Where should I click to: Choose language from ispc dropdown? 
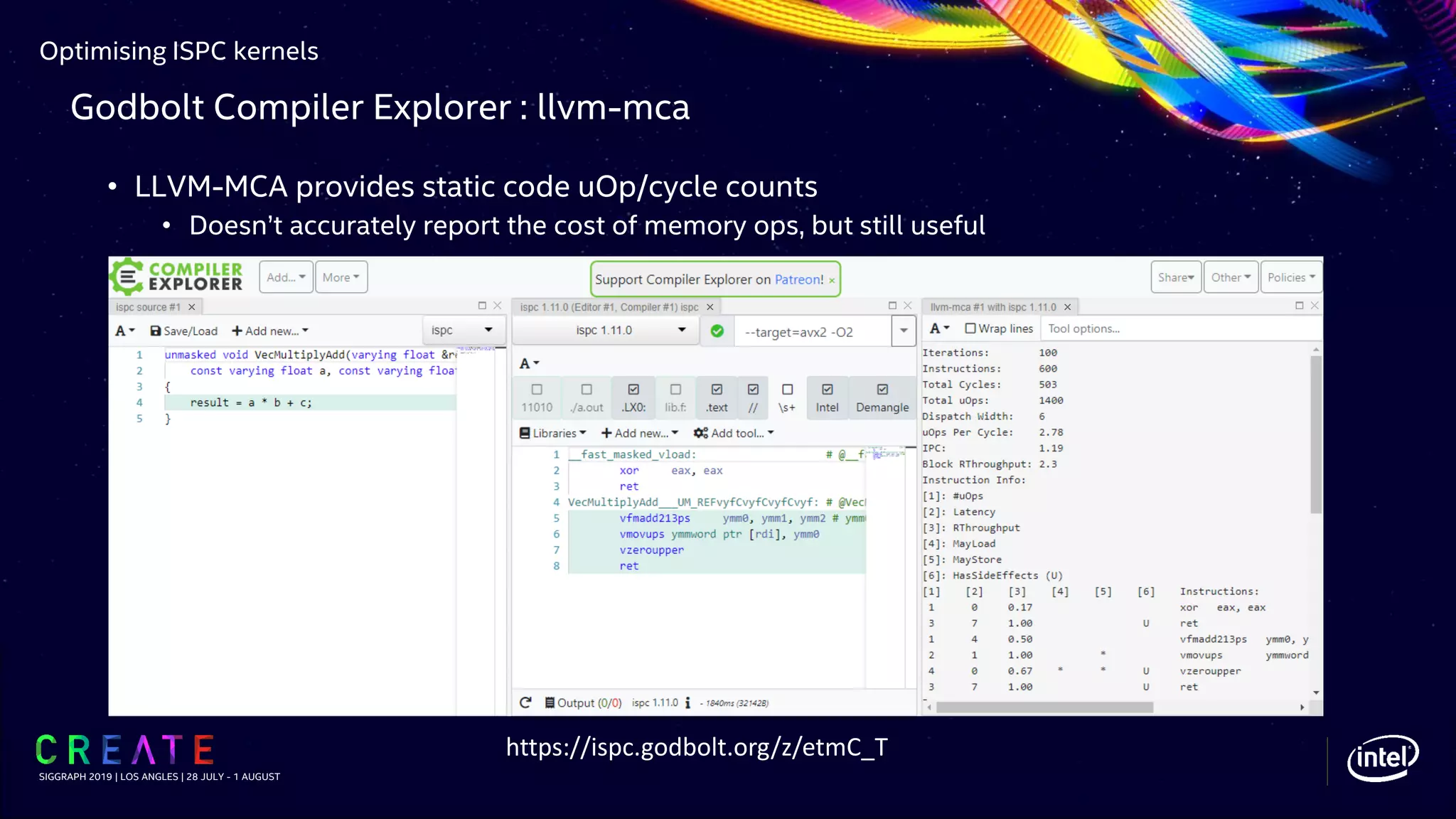pos(463,330)
